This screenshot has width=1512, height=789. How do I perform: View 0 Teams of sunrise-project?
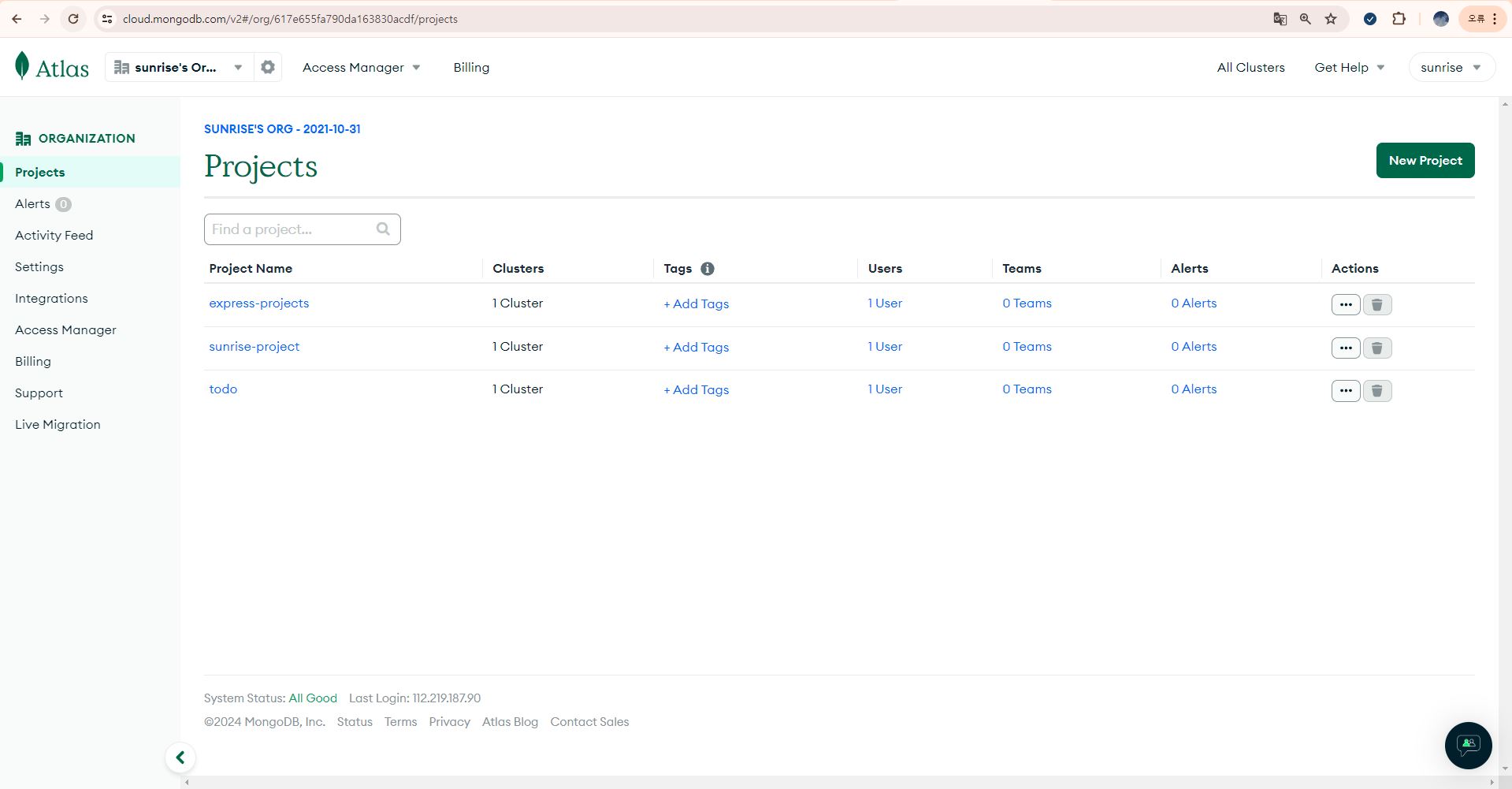tap(1027, 347)
